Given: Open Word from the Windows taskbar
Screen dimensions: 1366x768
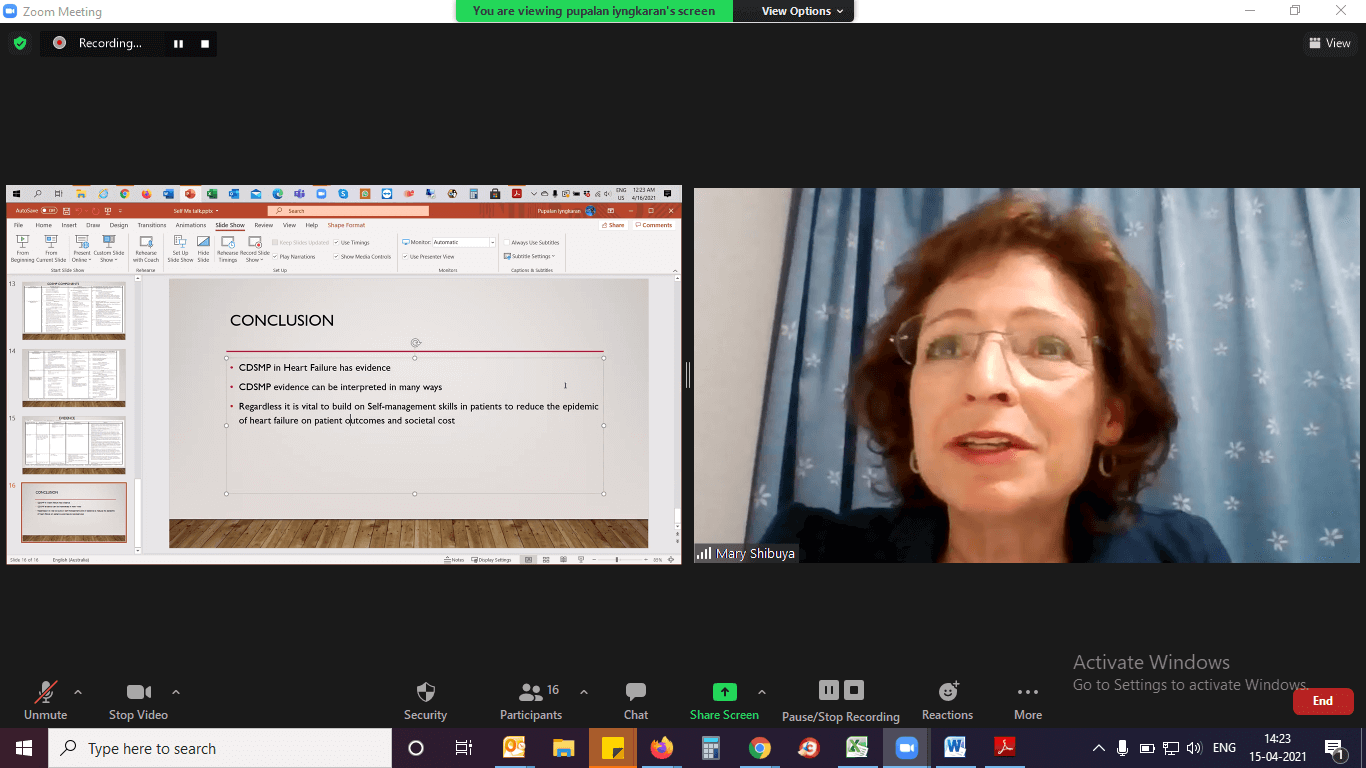Looking at the screenshot, I should [x=955, y=748].
